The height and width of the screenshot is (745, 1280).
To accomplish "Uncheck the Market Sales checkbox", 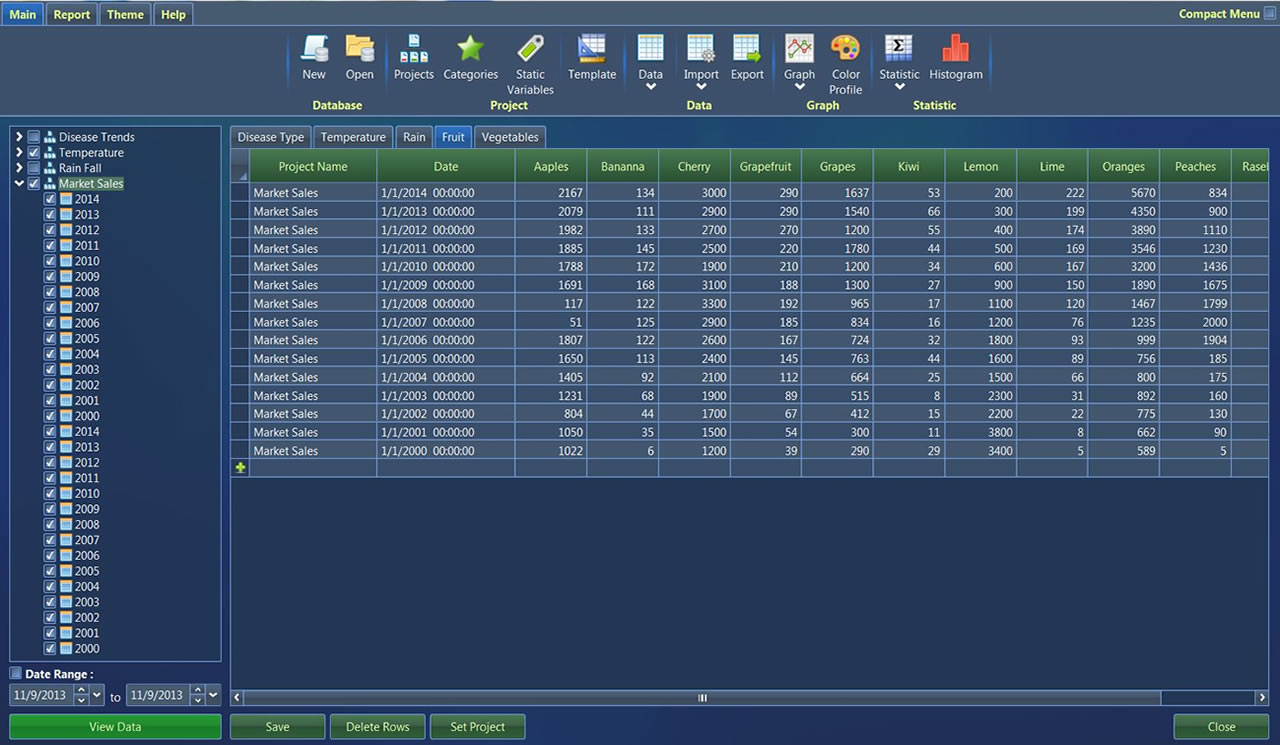I will pyautogui.click(x=34, y=184).
